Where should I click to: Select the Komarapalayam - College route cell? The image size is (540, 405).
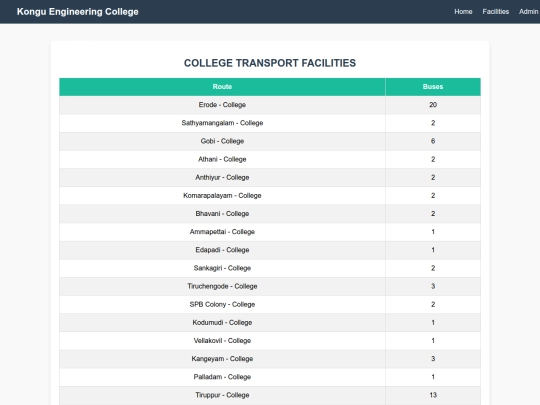point(222,196)
